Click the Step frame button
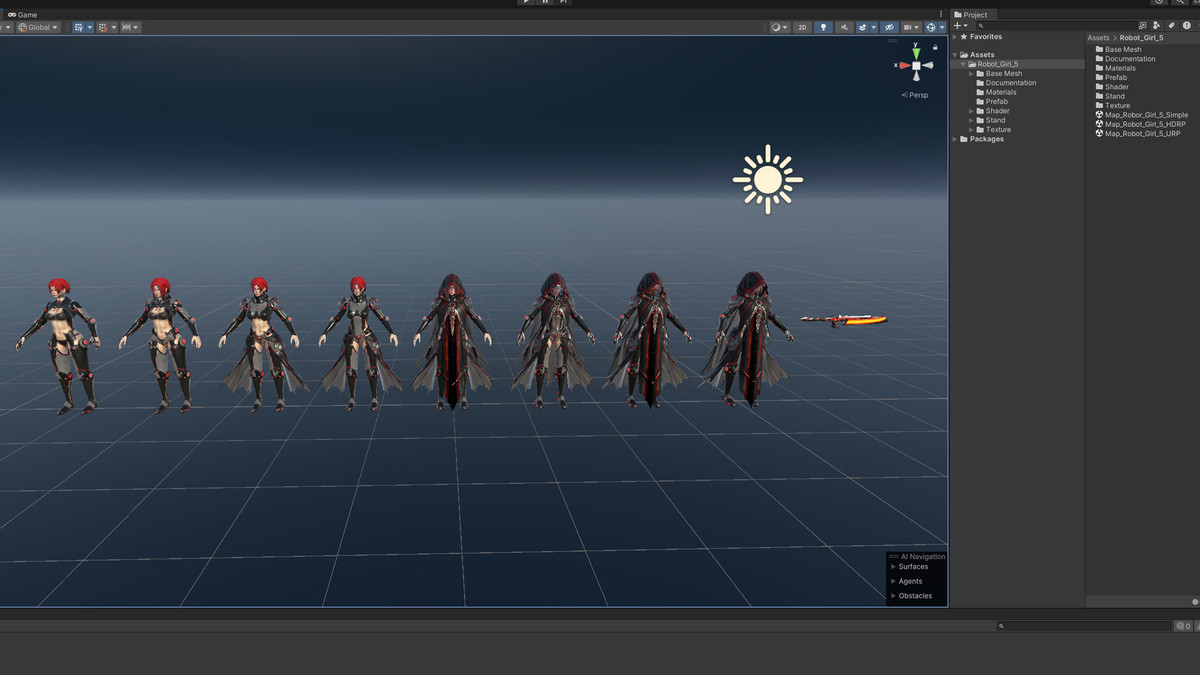 point(564,3)
